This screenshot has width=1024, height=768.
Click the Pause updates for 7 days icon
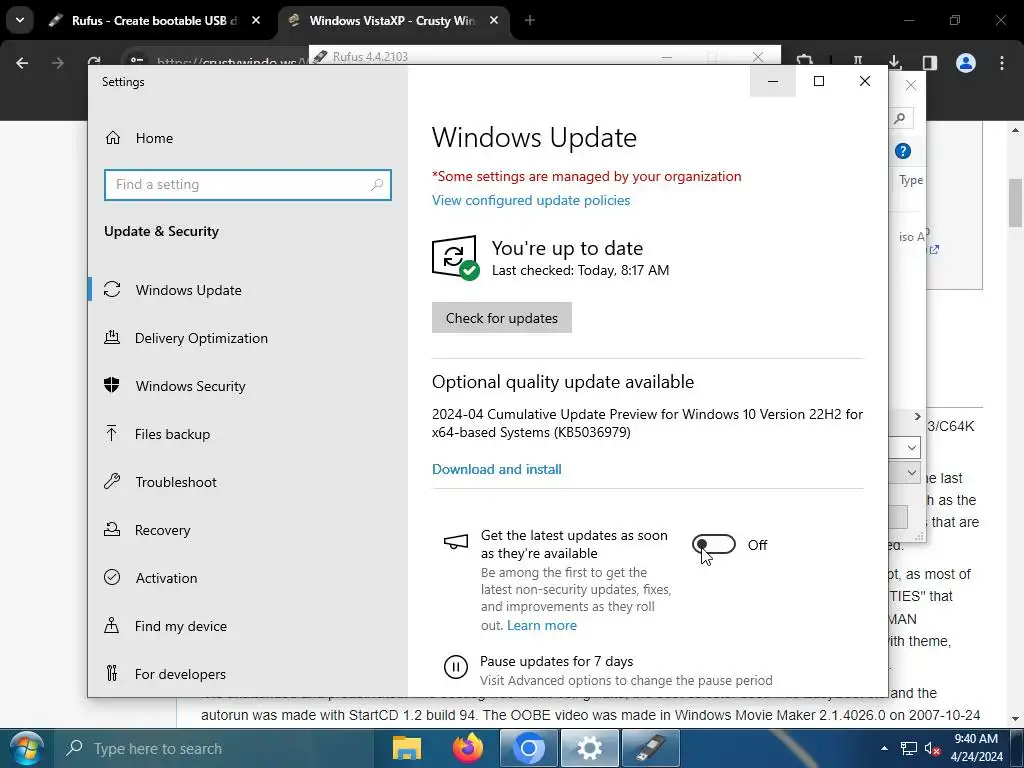point(455,667)
